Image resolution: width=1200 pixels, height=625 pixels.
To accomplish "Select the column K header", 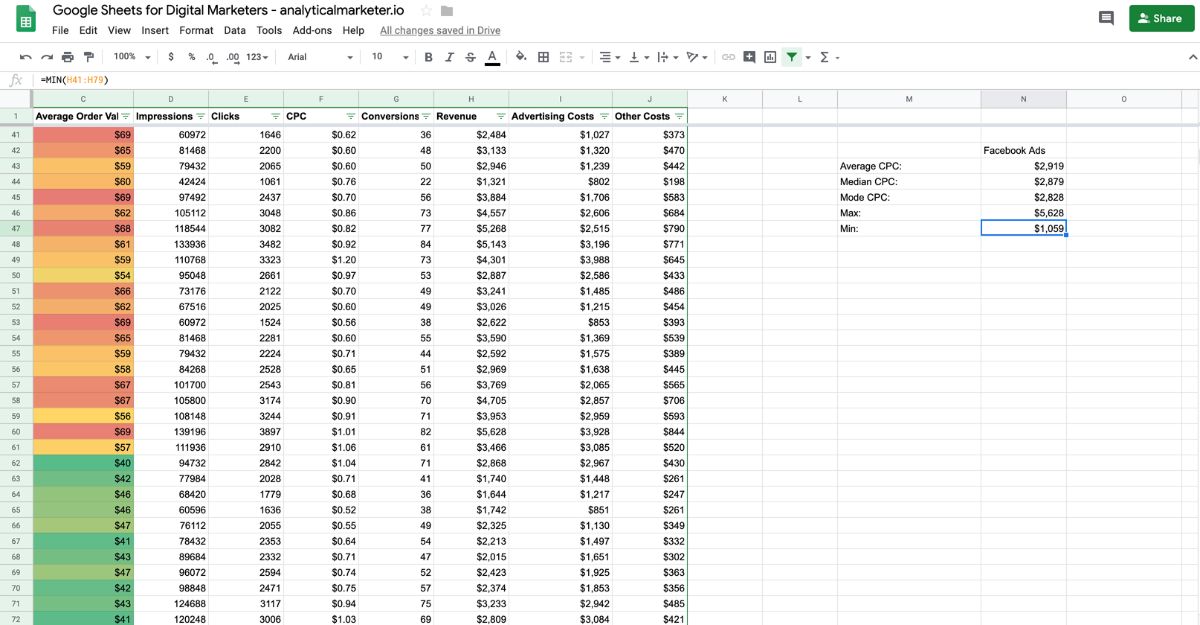I will 725,98.
